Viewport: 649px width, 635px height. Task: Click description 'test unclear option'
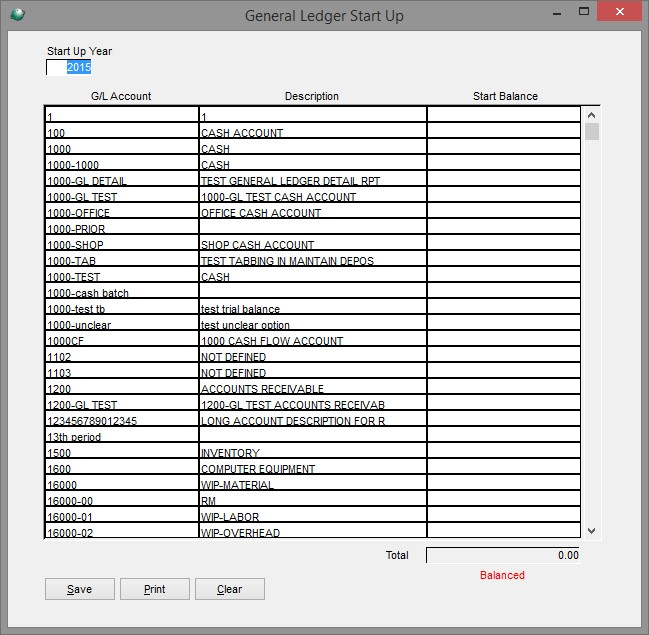(313, 323)
